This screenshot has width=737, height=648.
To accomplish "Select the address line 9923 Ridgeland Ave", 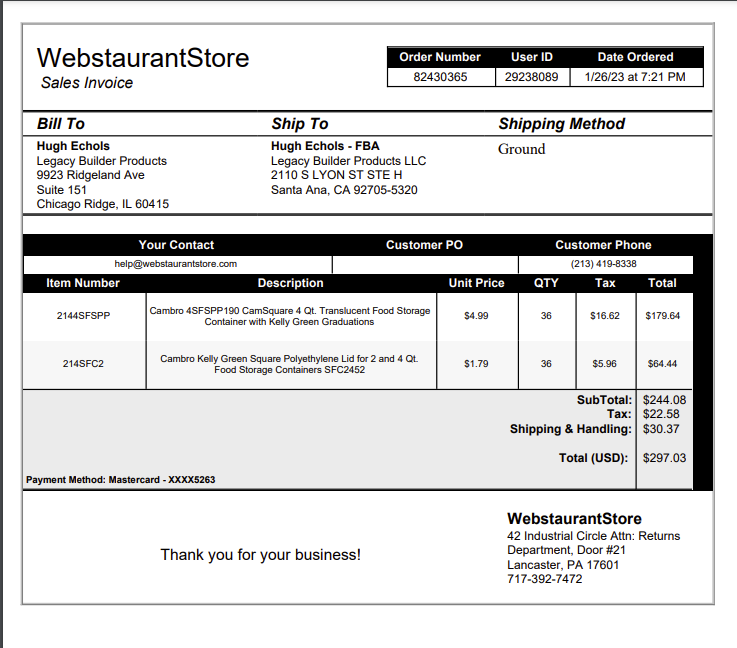I will pos(90,175).
